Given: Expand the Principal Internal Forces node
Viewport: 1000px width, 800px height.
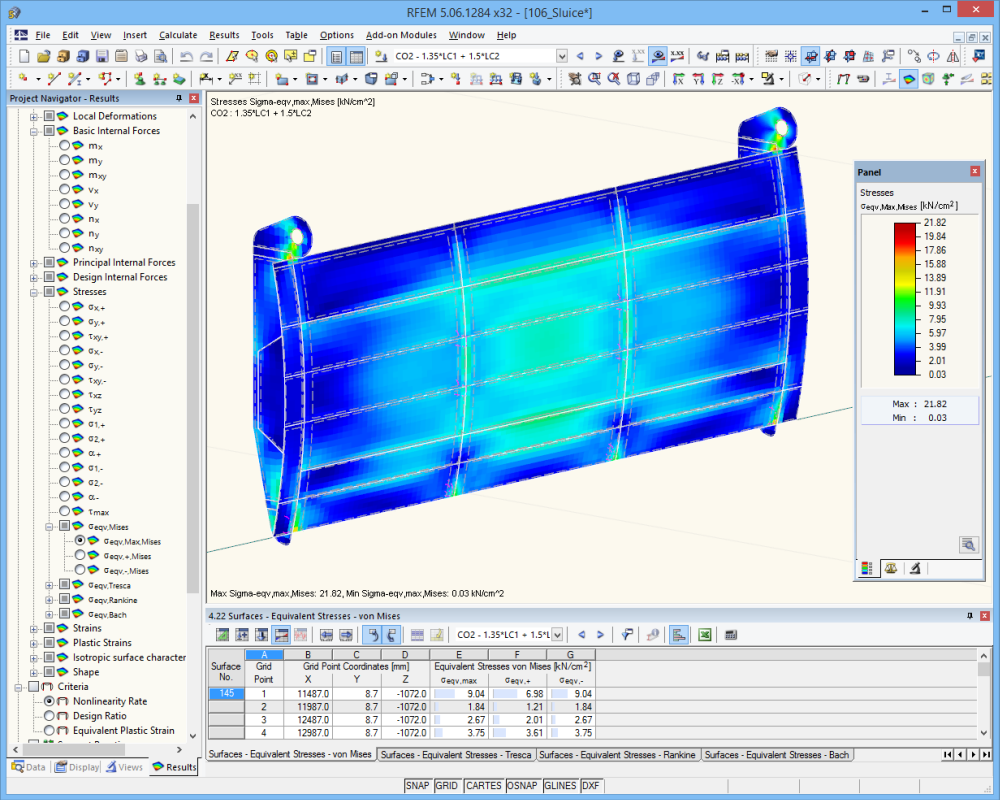Looking at the screenshot, I should (x=34, y=263).
